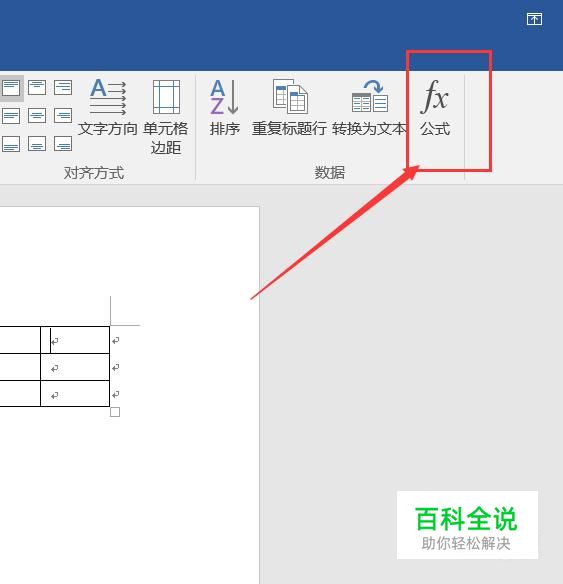
Task: Place cursor in first row's last cell
Action: [x=75, y=340]
